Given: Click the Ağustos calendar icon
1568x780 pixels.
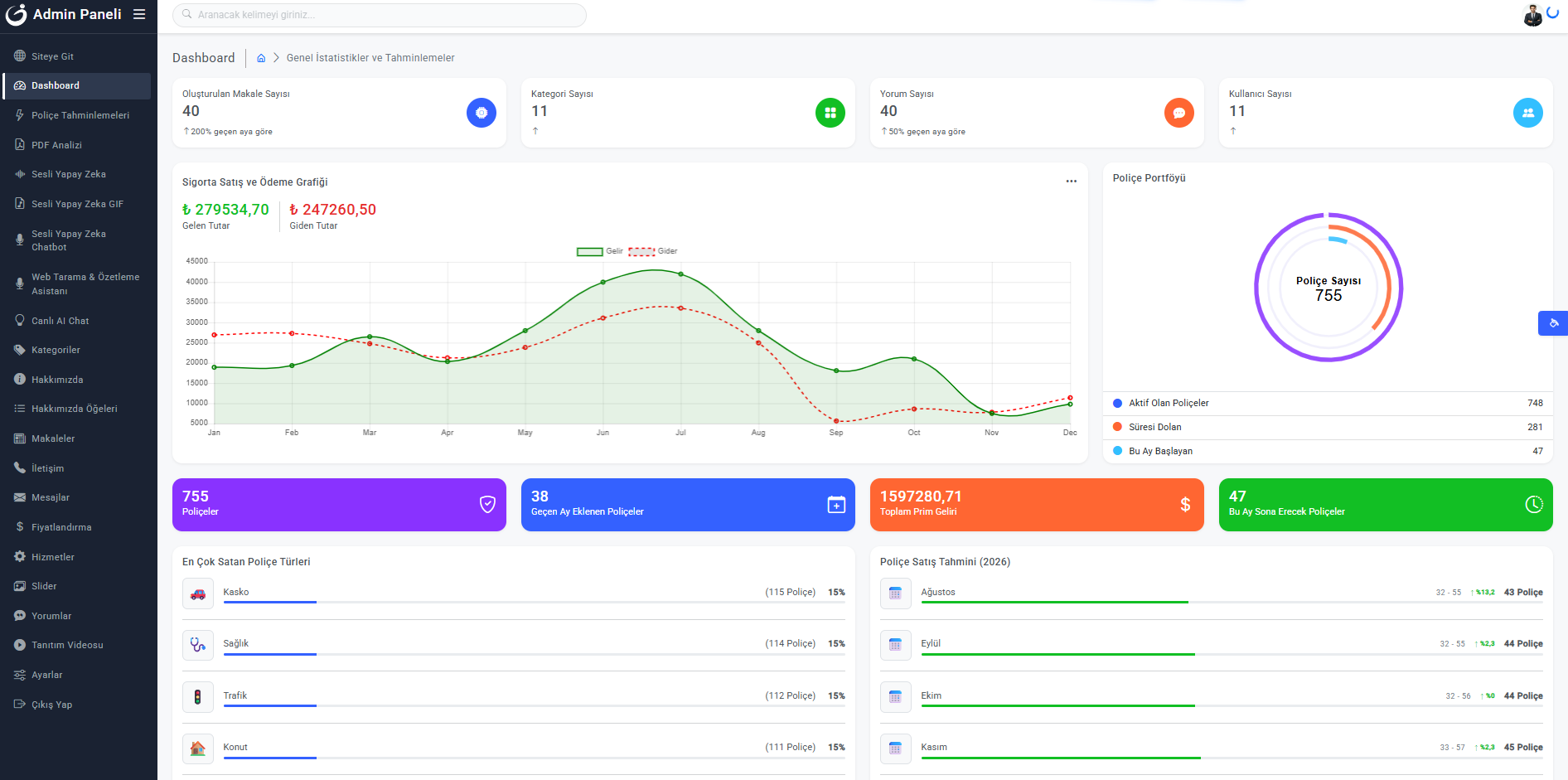Looking at the screenshot, I should [x=896, y=593].
